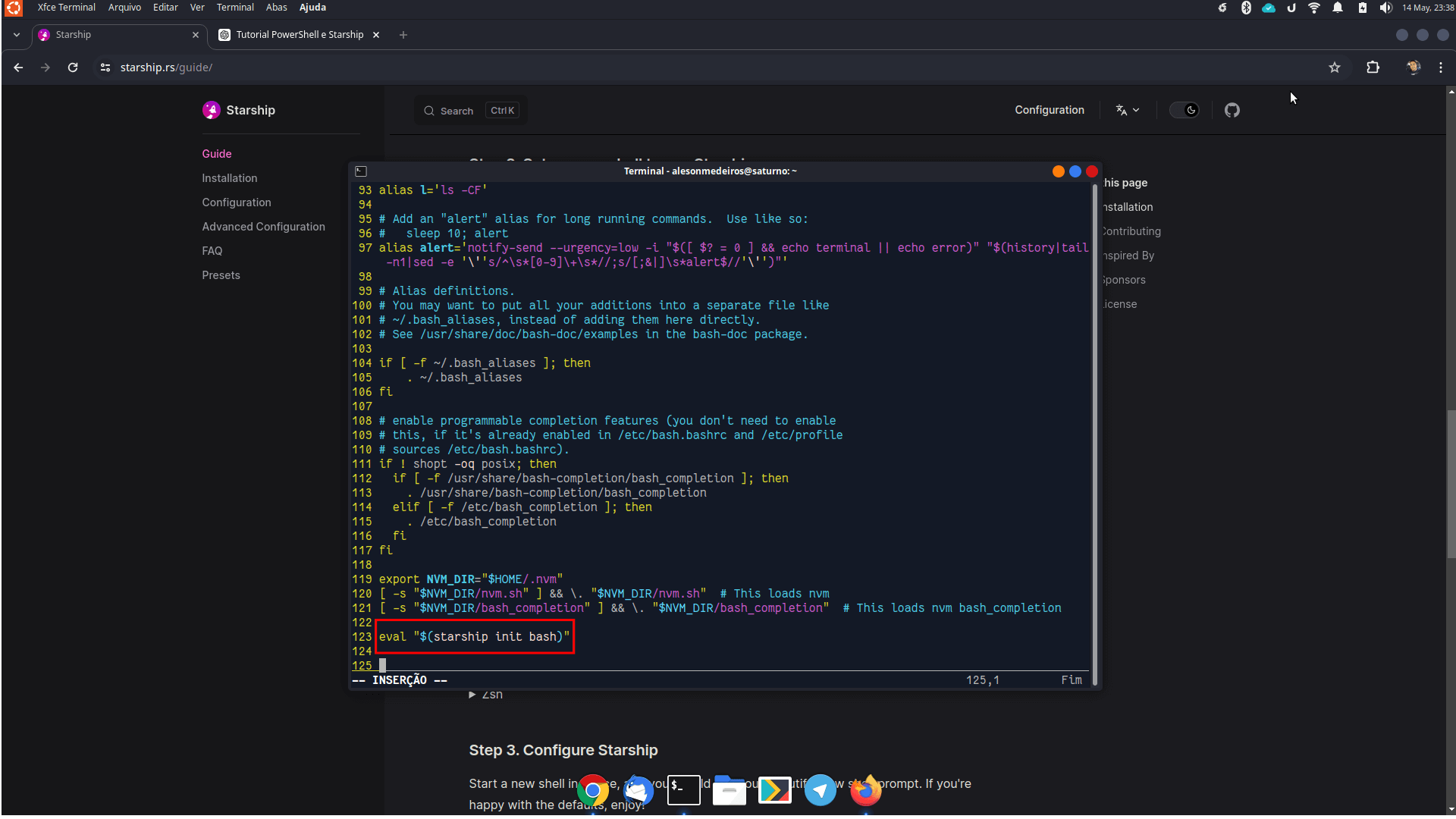Bookmark this page with the star icon
The image size is (1456, 819).
point(1335,67)
